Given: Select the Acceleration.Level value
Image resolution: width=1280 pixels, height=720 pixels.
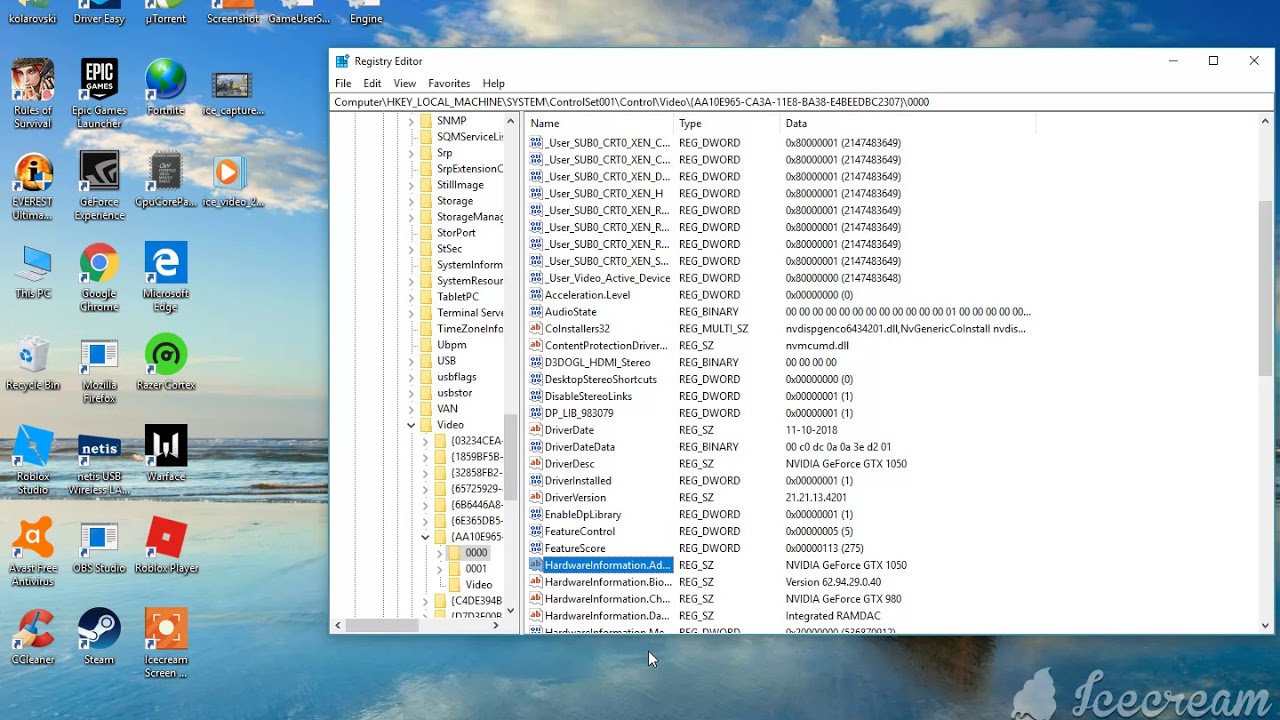Looking at the screenshot, I should (x=587, y=295).
